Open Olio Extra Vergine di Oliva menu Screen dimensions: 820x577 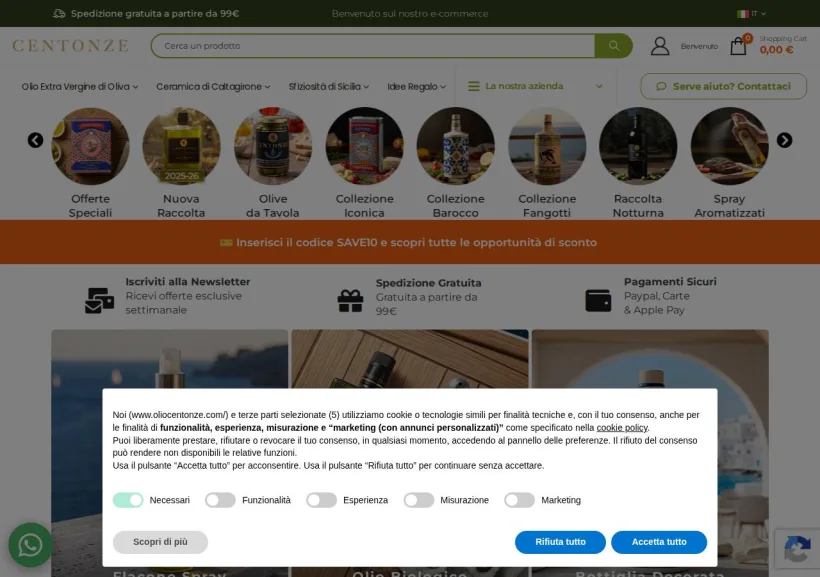tap(79, 87)
